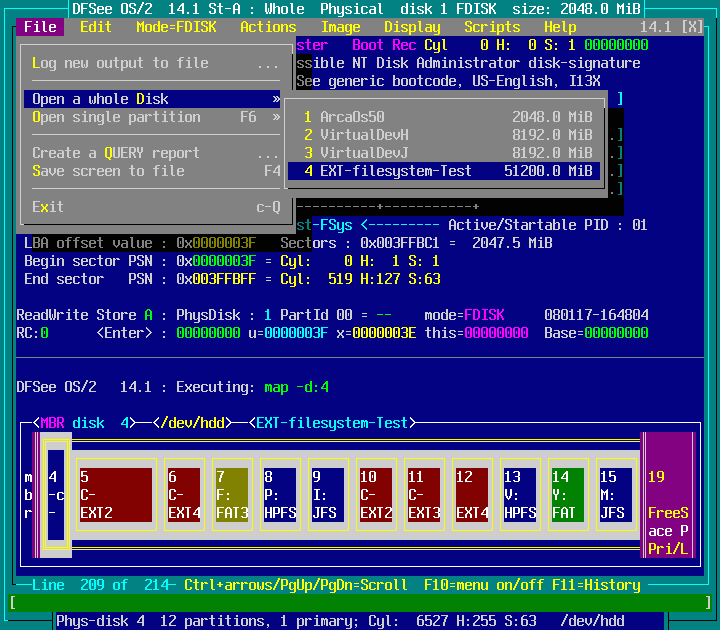Image resolution: width=720 pixels, height=630 pixels.
Task: Click the green command entry line
Action: (x=360, y=603)
